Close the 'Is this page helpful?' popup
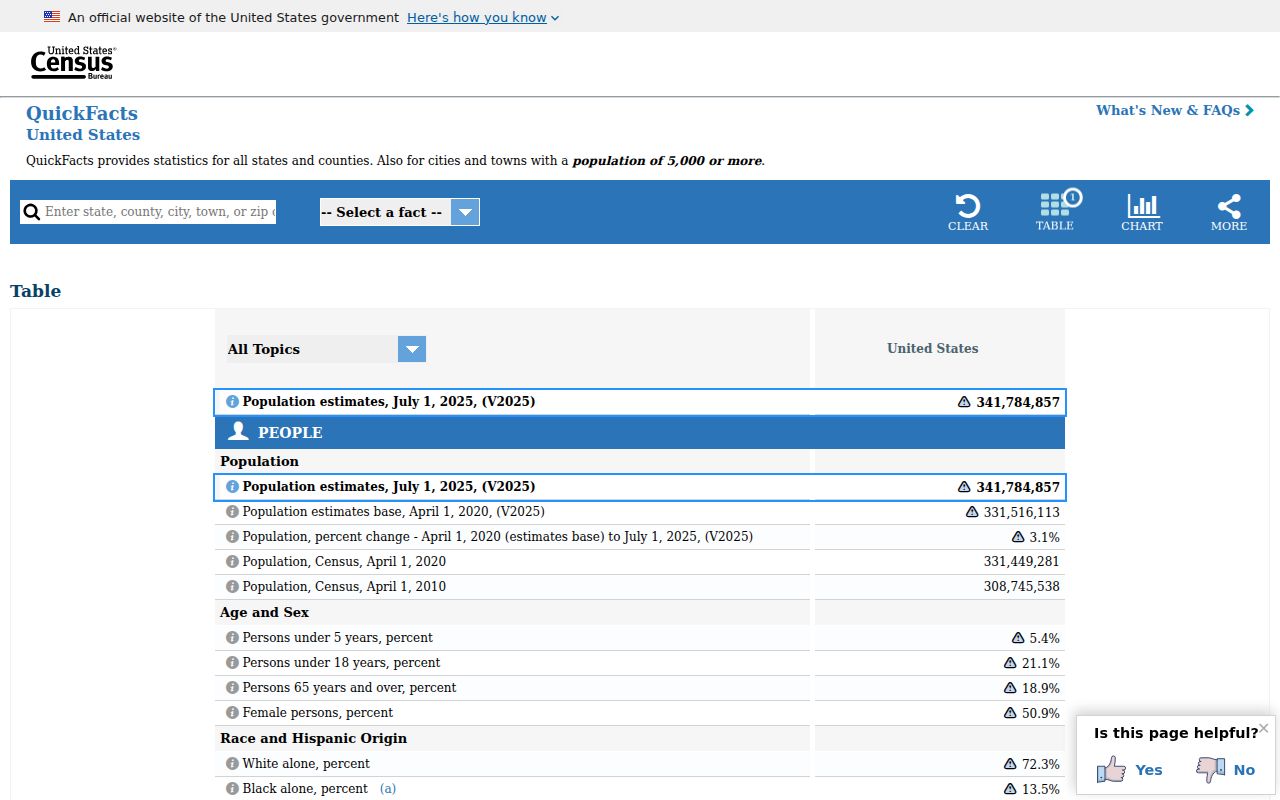Viewport: 1280px width, 800px height. [1264, 728]
